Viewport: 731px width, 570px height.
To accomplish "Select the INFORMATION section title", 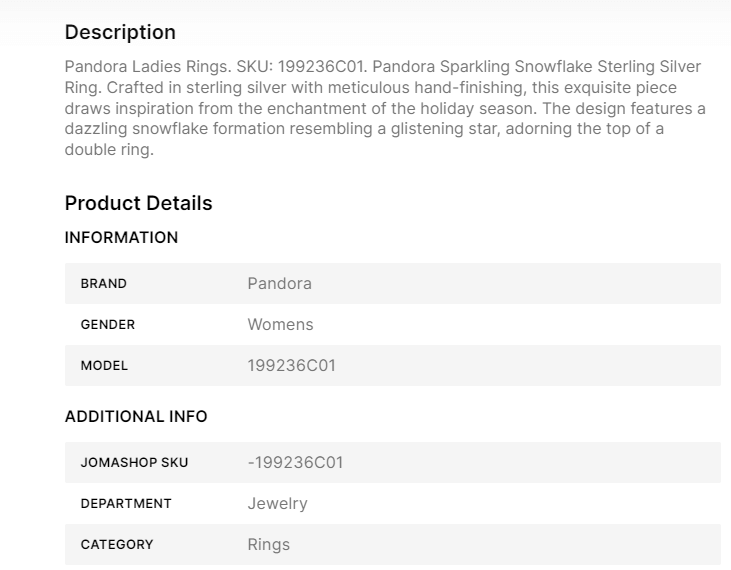I will coord(121,238).
